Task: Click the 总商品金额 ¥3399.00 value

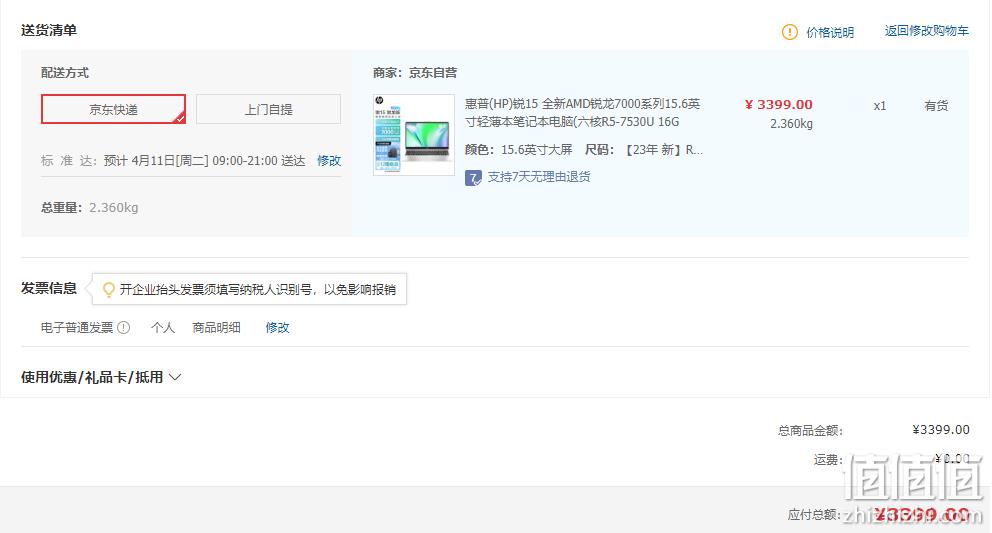Action: click(941, 430)
